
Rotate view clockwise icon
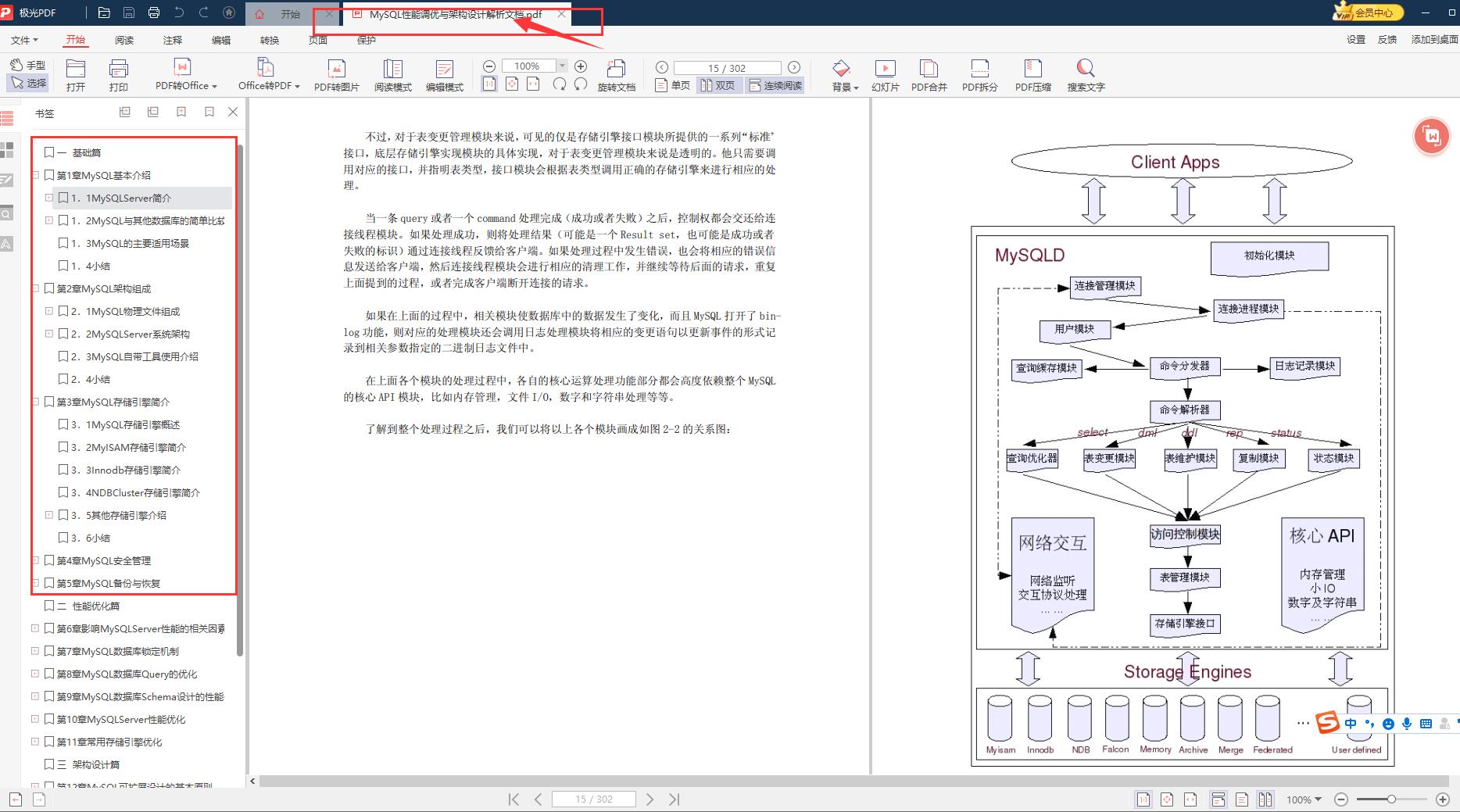[x=560, y=84]
